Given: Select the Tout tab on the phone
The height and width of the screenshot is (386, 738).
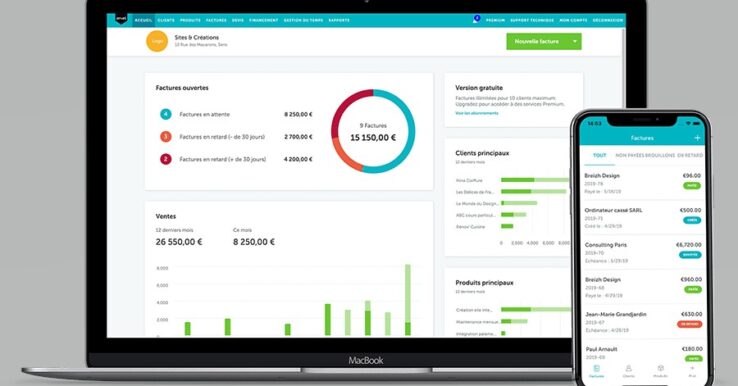Looking at the screenshot, I should (x=600, y=155).
